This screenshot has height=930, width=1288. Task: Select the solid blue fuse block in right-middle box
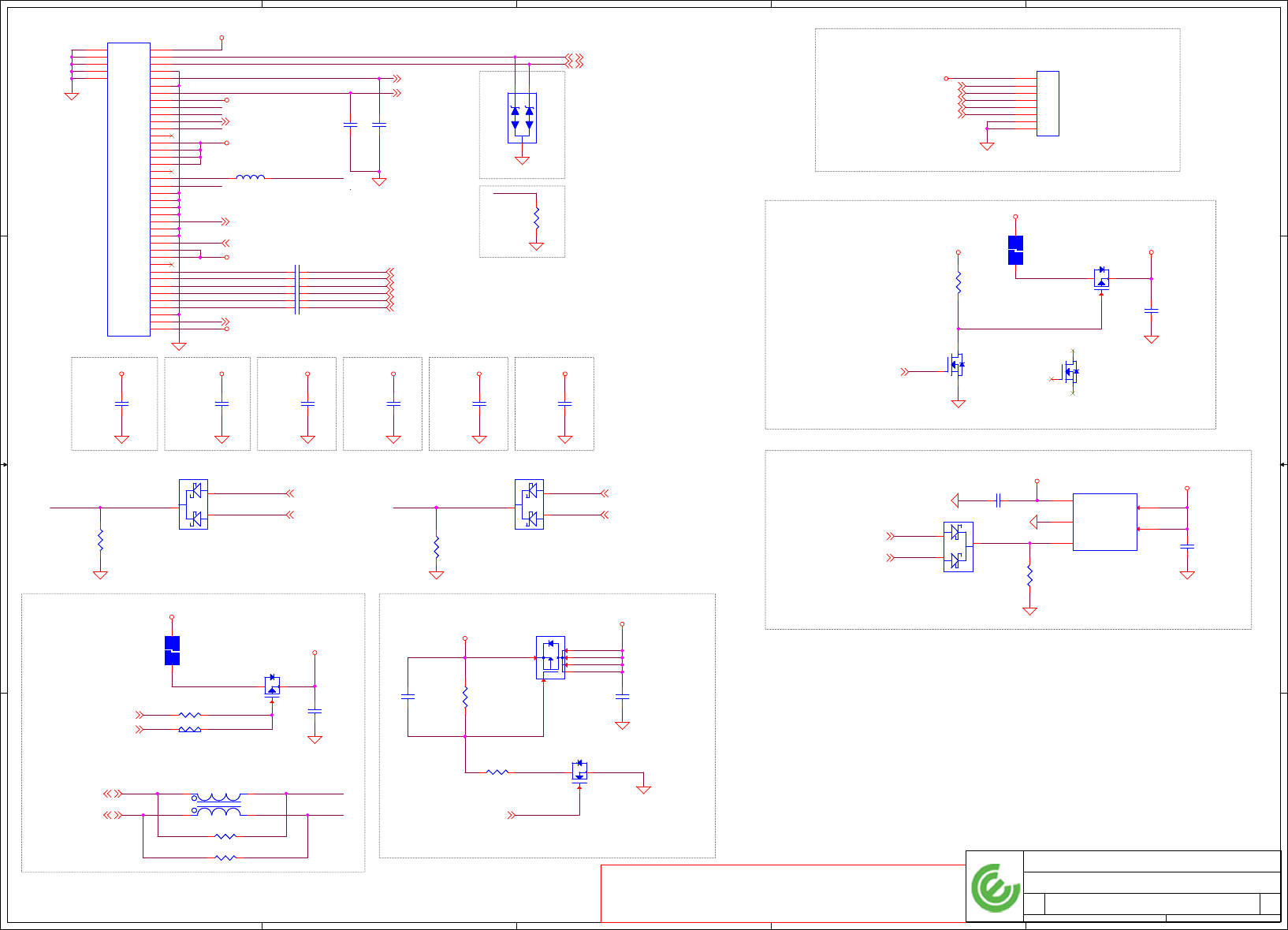(x=1016, y=250)
